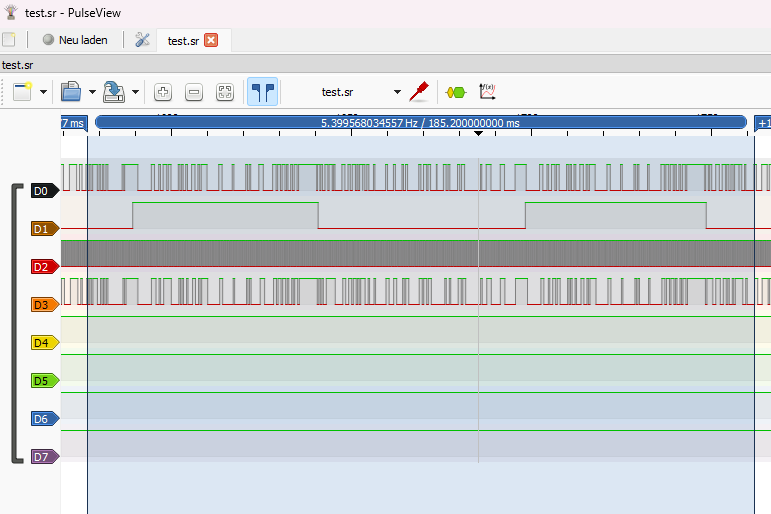Click the Neu laden button
This screenshot has width=771, height=514.
point(75,40)
